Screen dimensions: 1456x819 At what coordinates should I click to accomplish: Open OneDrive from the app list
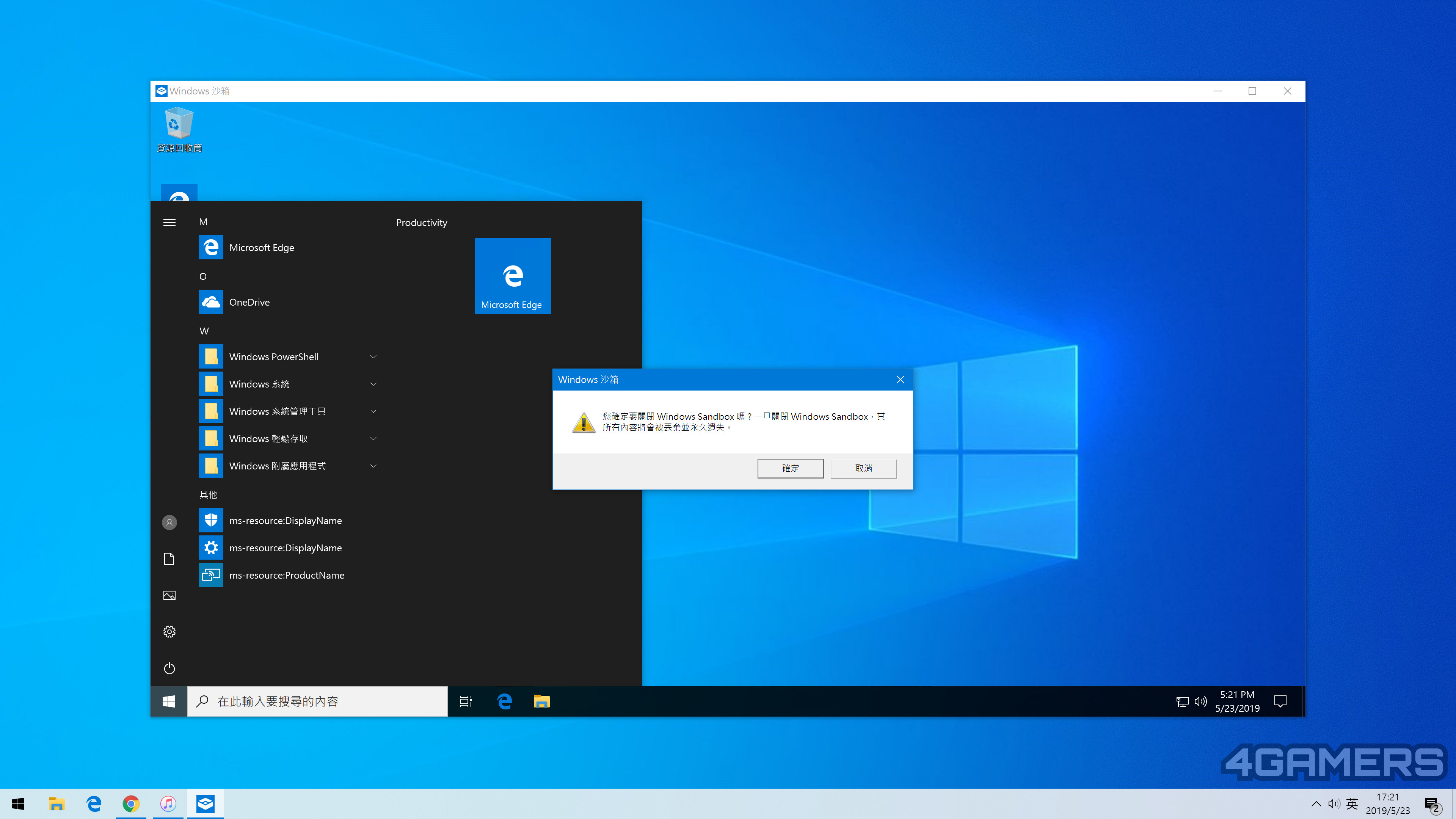click(x=288, y=303)
